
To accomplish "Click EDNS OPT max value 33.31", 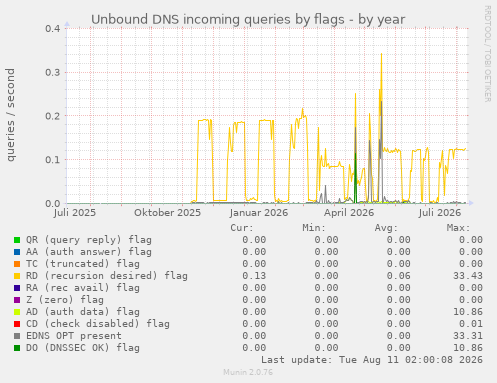I will (468, 336).
